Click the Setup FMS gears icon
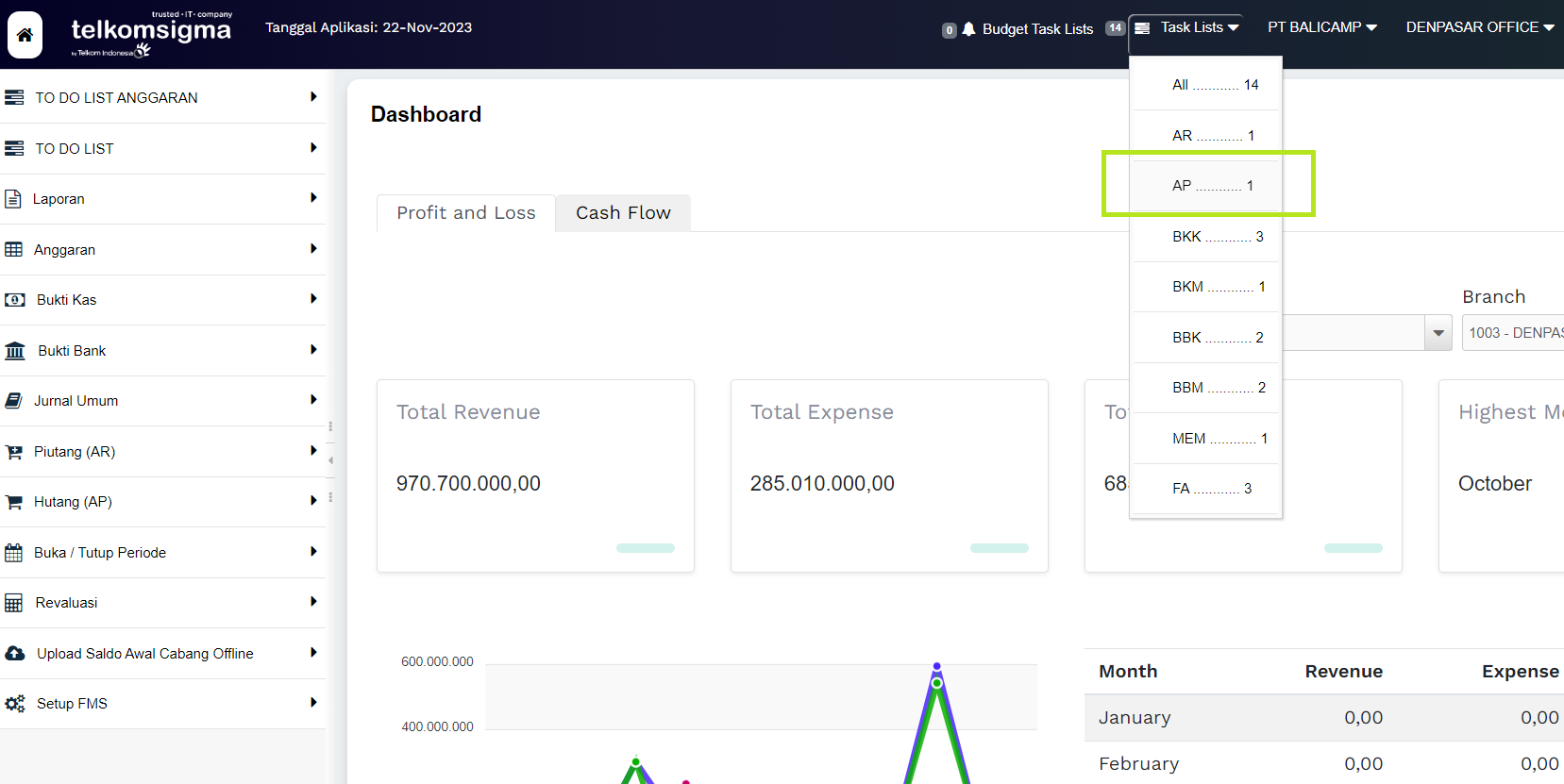This screenshot has width=1564, height=784. [x=15, y=704]
